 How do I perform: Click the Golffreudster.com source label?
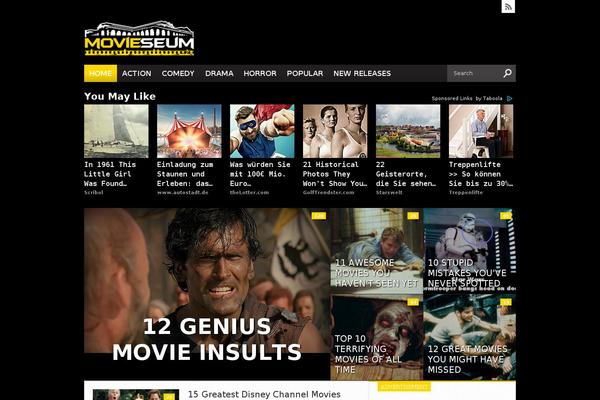329,193
